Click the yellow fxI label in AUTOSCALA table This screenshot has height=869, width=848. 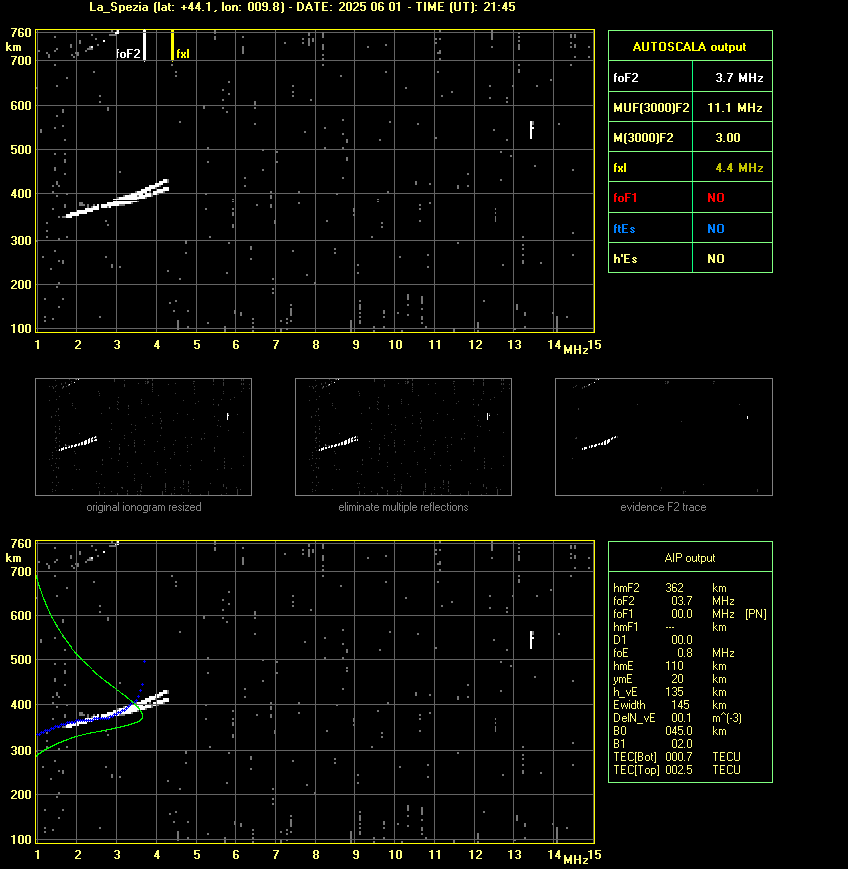620,168
